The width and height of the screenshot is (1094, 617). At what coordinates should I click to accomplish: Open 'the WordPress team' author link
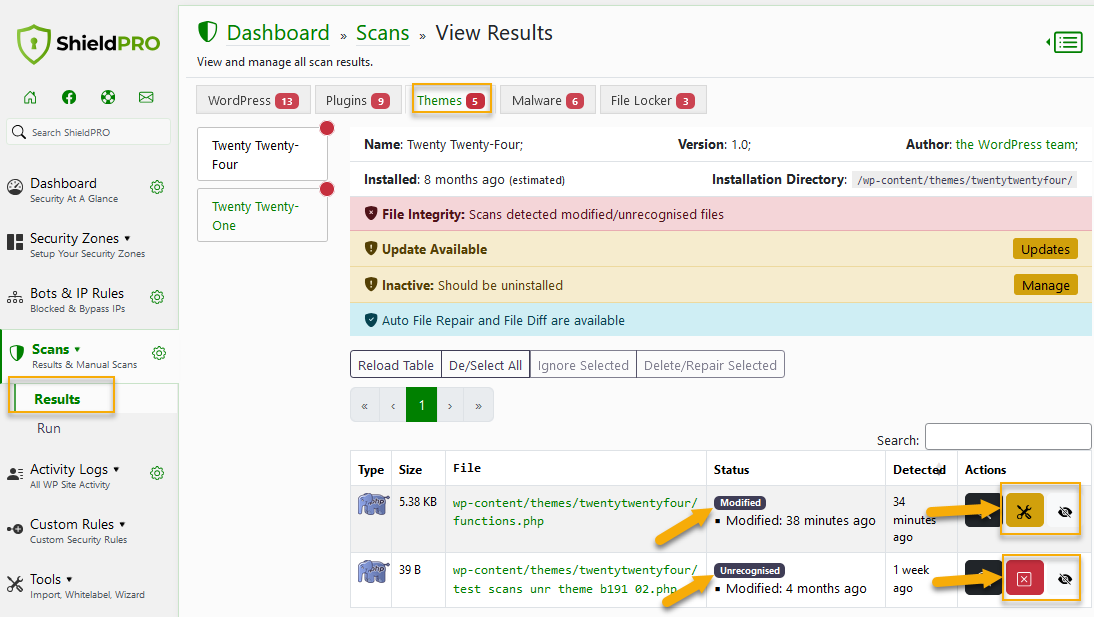[1015, 144]
